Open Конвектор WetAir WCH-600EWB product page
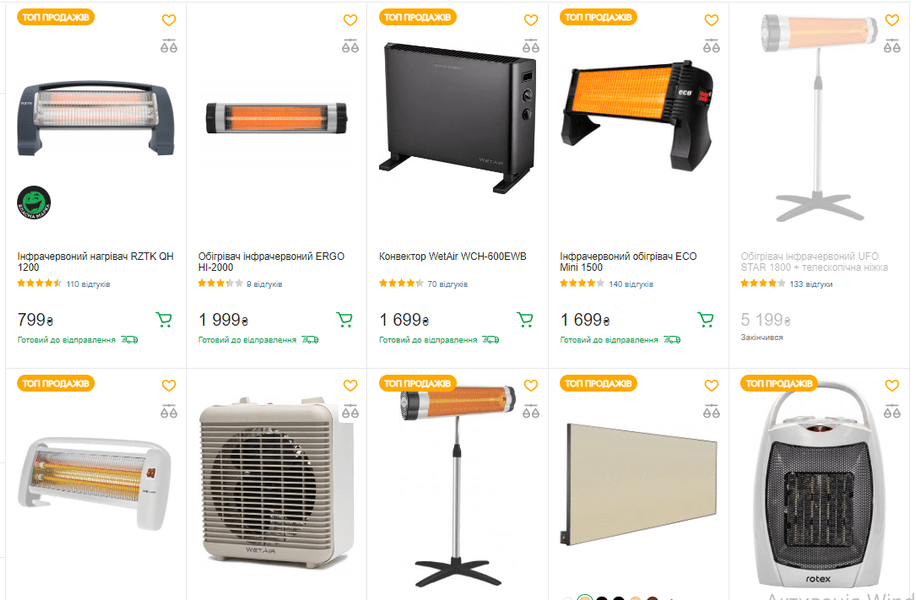Image resolution: width=916 pixels, height=600 pixels. click(x=453, y=256)
